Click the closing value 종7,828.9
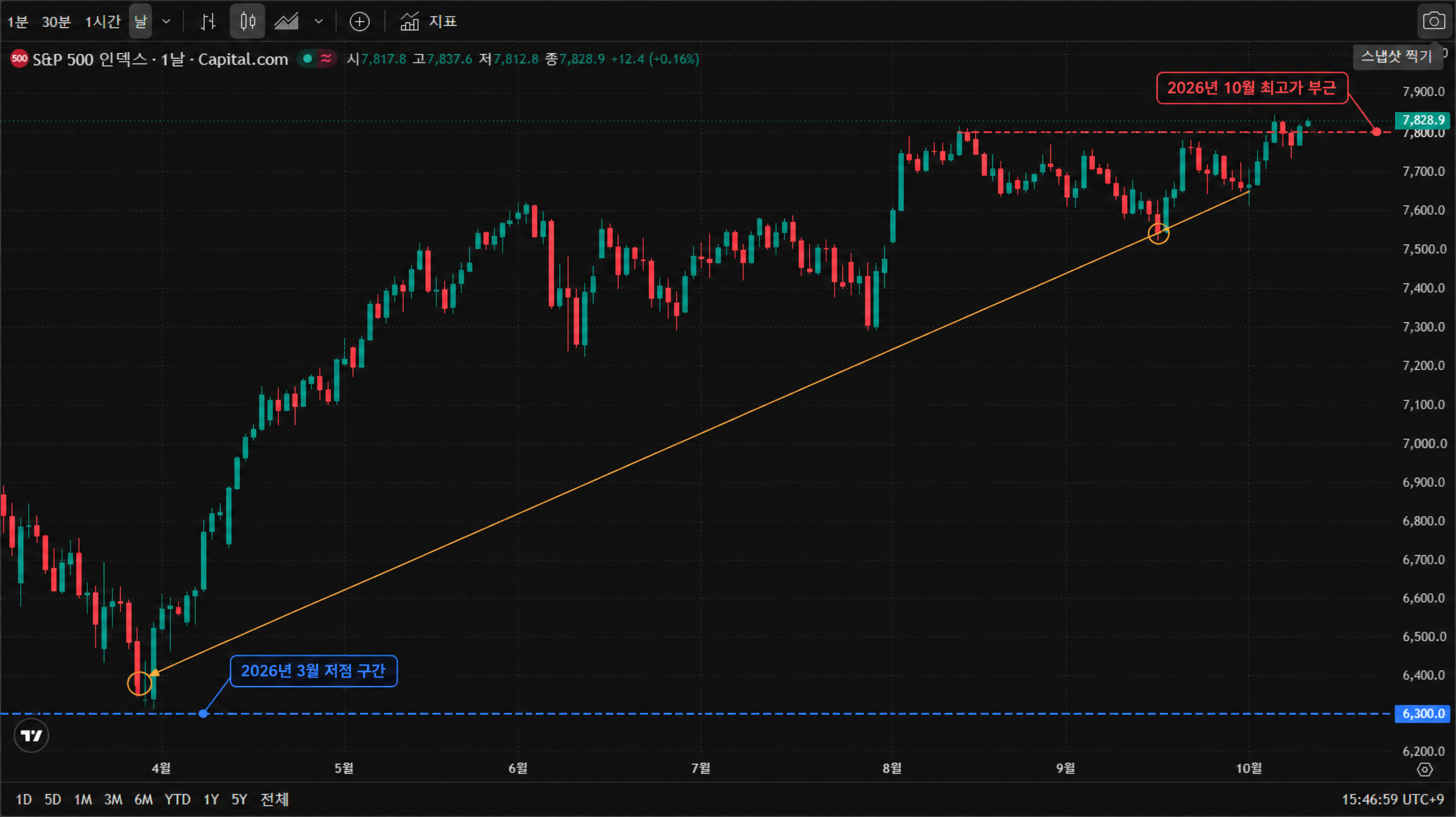The image size is (1456, 817). tap(575, 59)
